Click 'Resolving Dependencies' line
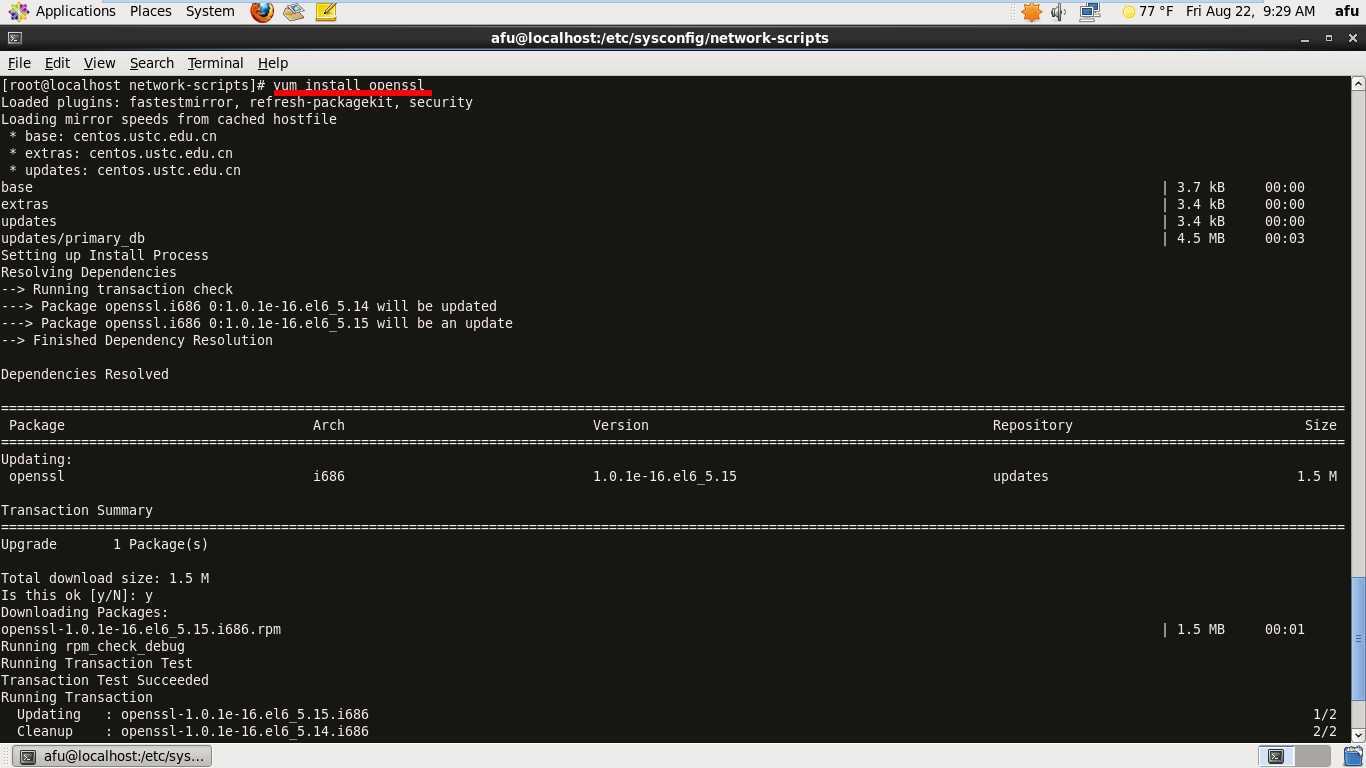Viewport: 1366px width, 768px height. click(89, 272)
